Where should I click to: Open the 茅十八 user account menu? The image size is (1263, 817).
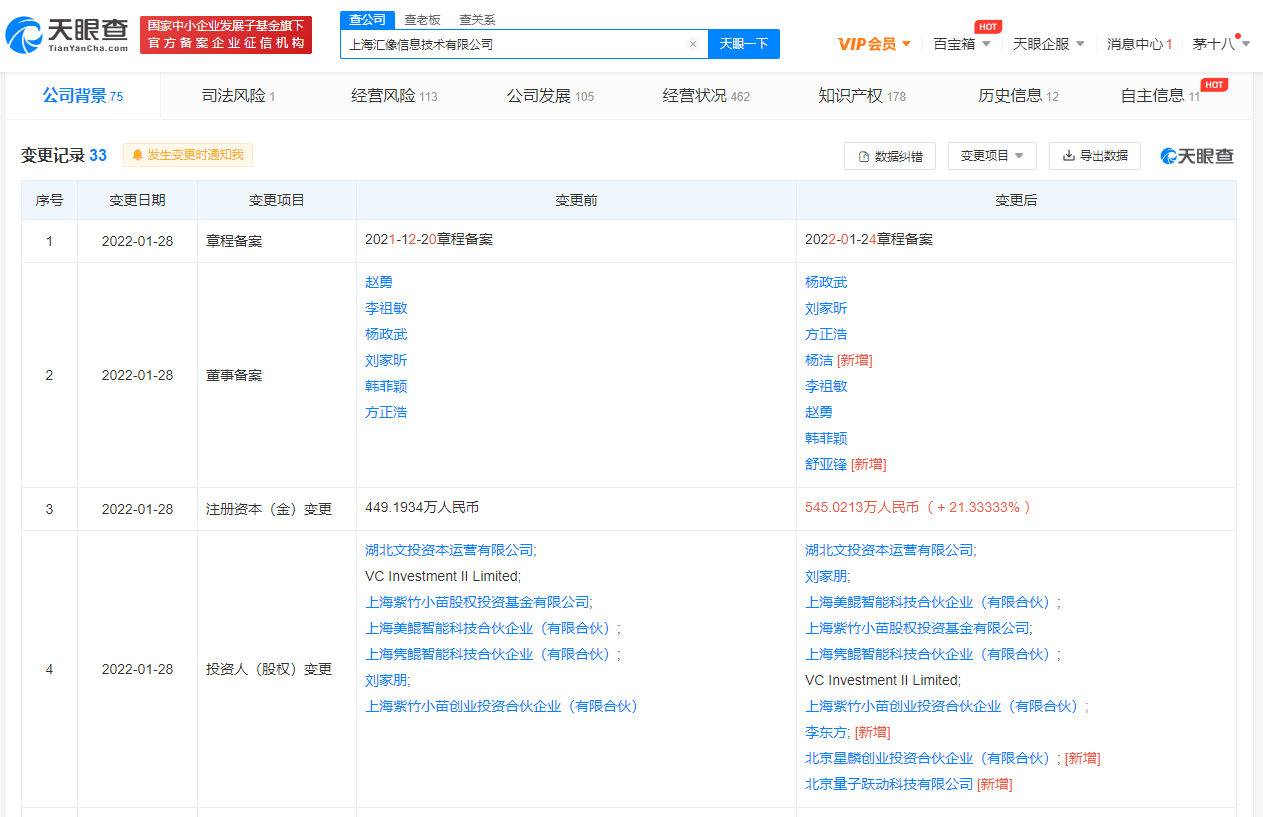pyautogui.click(x=1221, y=44)
